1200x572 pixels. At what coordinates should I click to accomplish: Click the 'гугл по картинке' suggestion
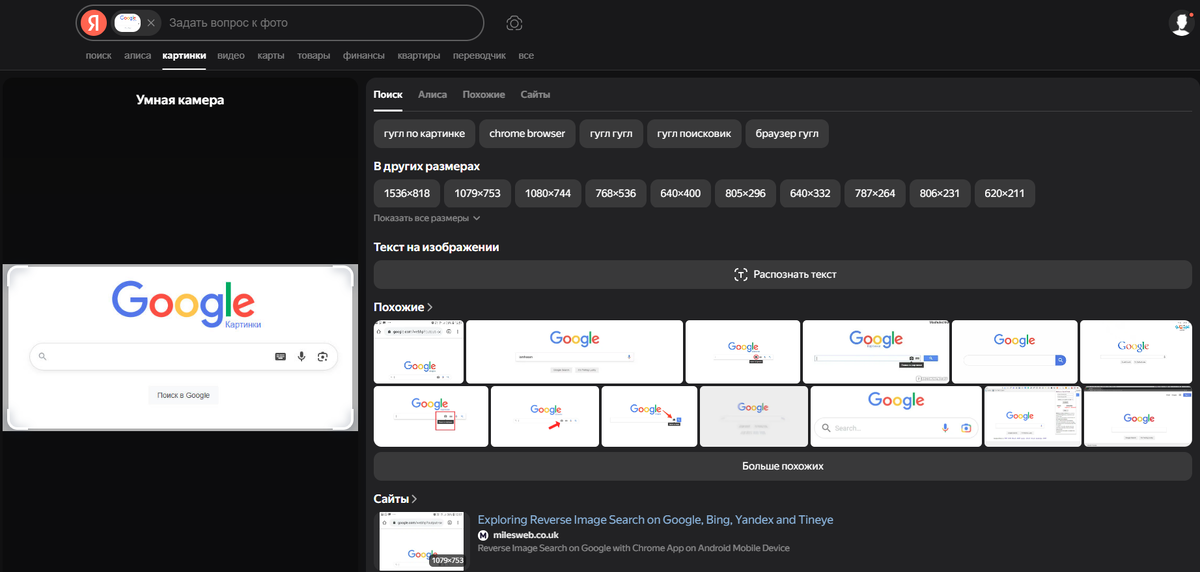[424, 133]
